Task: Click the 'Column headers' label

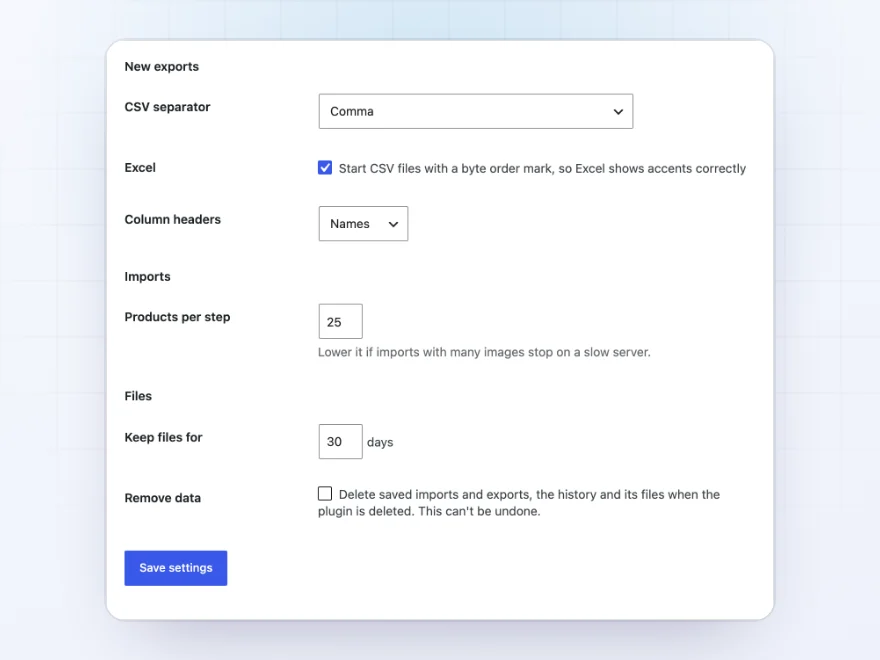Action: [x=173, y=219]
